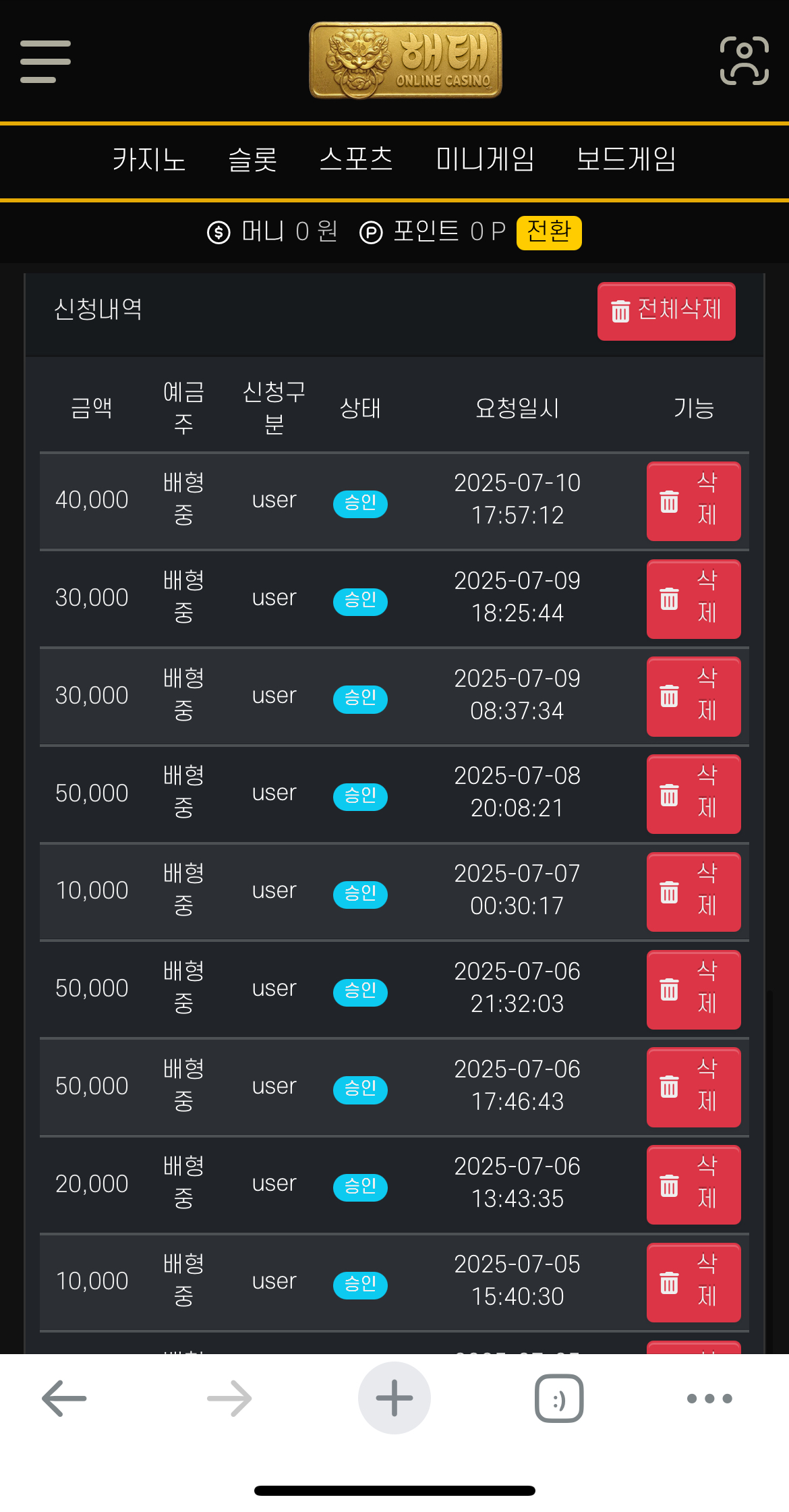The height and width of the screenshot is (1512, 789).
Task: Tap the 해태 Online Casino logo
Action: pyautogui.click(x=405, y=60)
